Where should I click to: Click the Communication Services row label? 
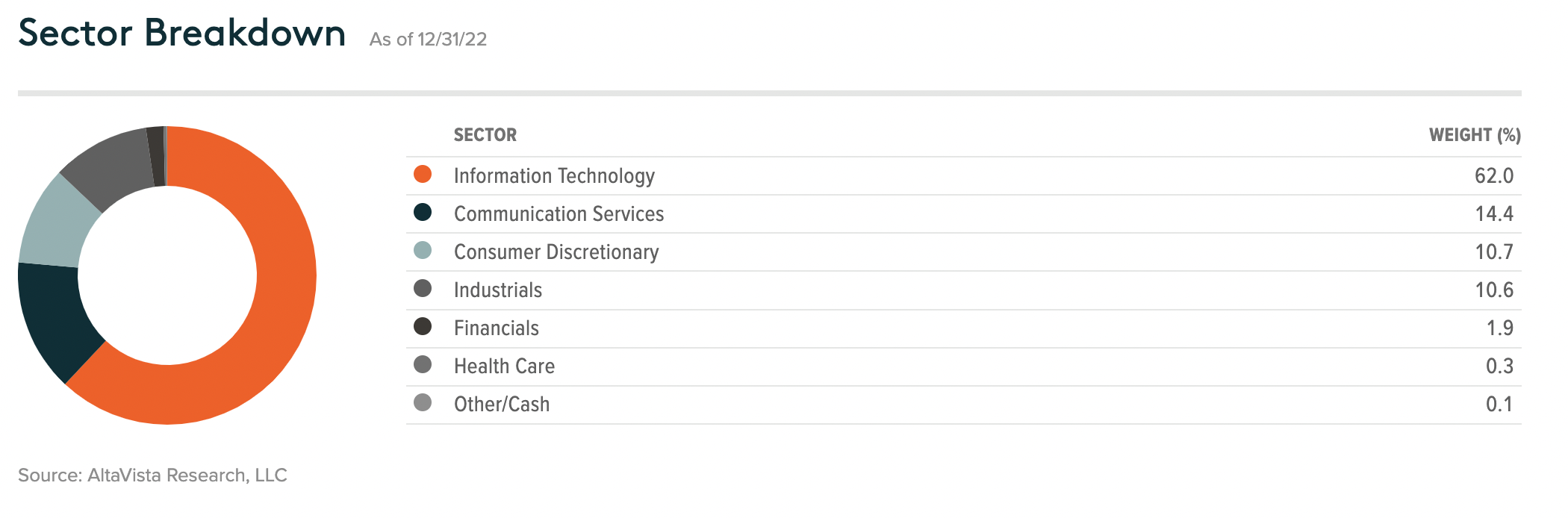(559, 213)
